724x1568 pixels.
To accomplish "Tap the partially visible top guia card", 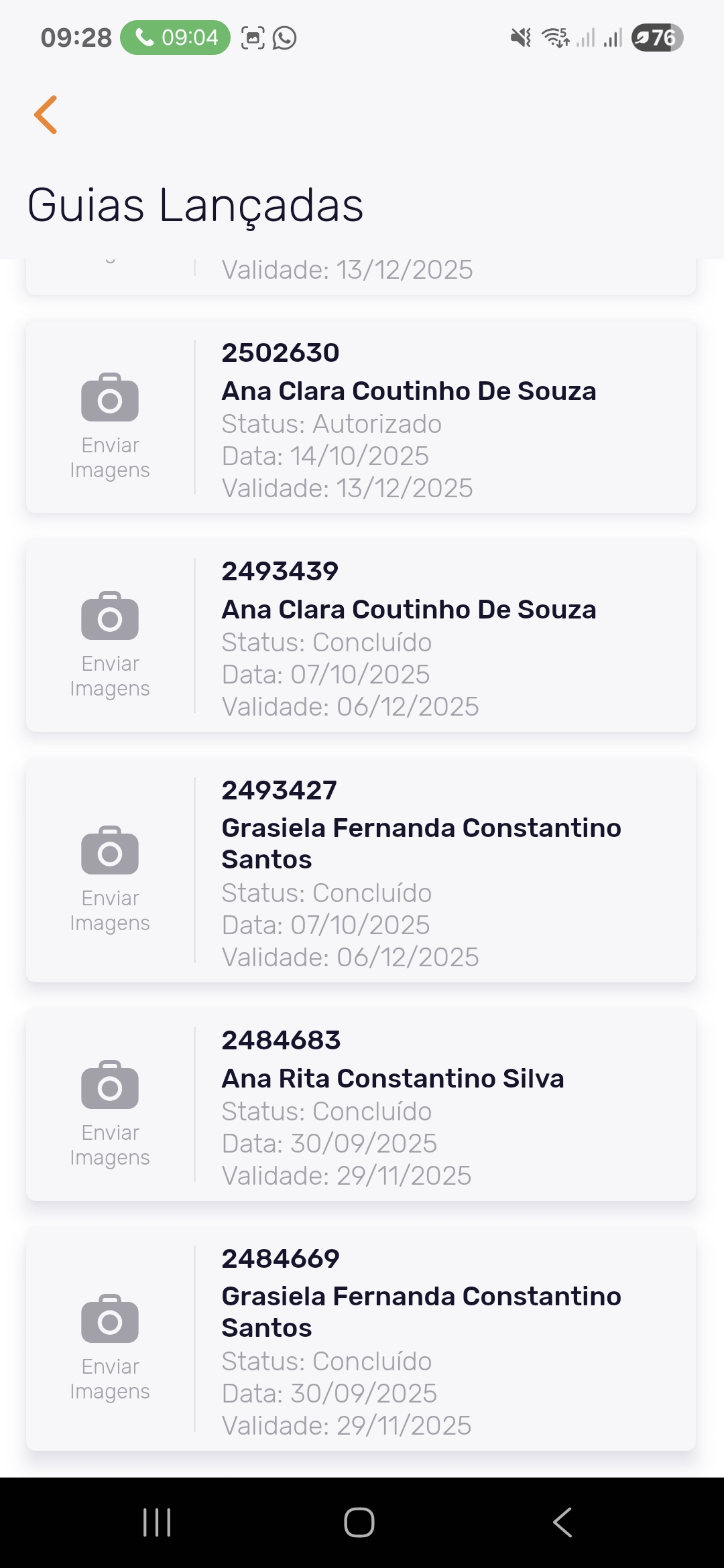I will pos(361,275).
